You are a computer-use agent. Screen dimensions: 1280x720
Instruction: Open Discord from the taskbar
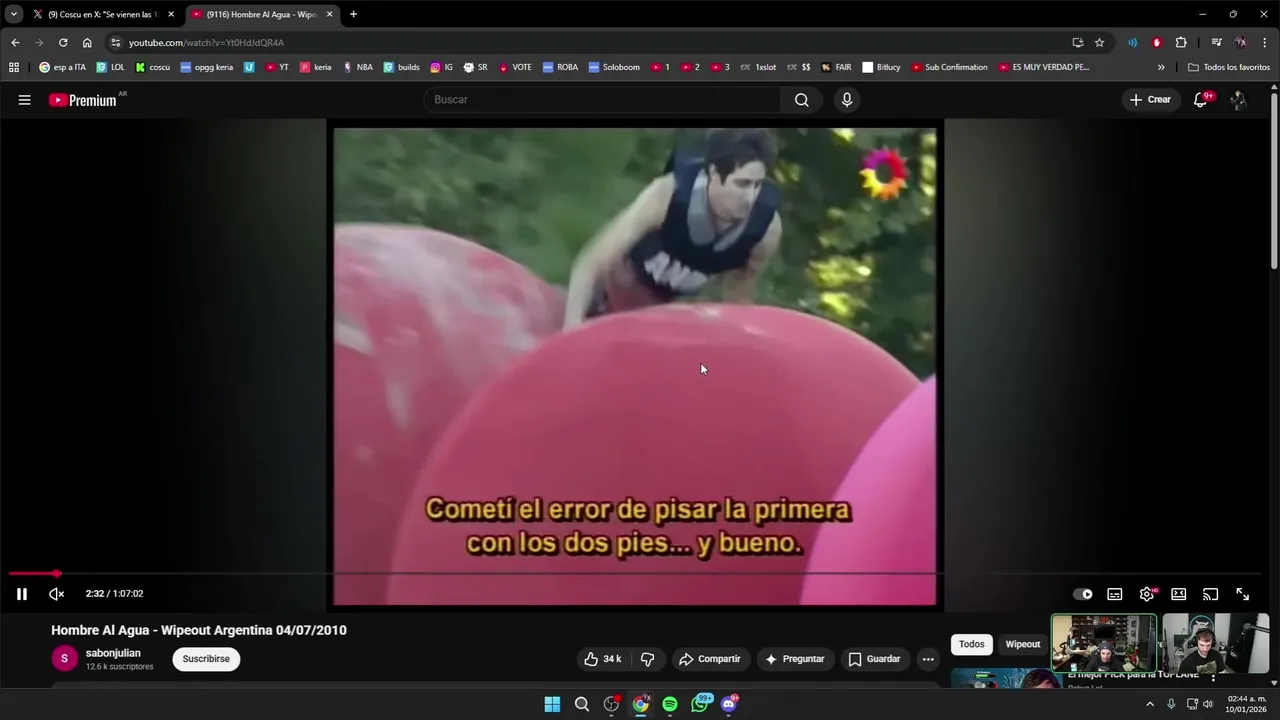729,704
